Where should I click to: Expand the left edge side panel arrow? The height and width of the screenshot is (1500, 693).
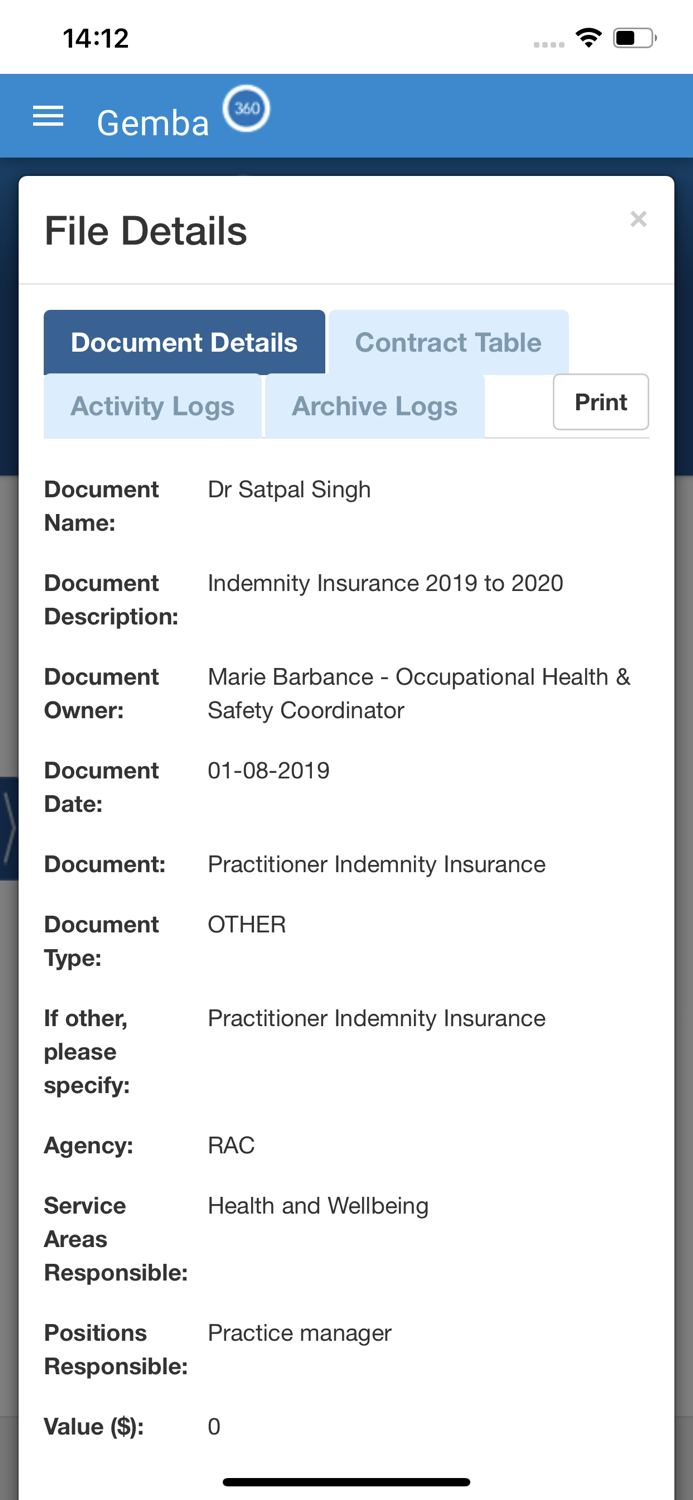[x=9, y=828]
